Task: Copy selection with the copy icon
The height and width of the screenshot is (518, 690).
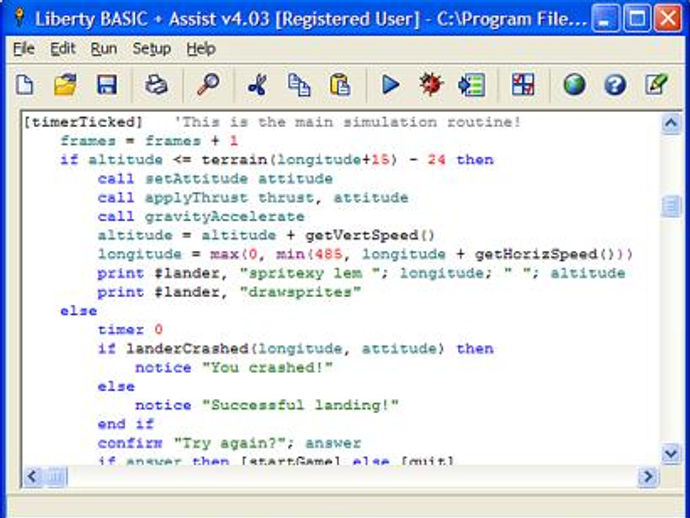Action: (299, 84)
